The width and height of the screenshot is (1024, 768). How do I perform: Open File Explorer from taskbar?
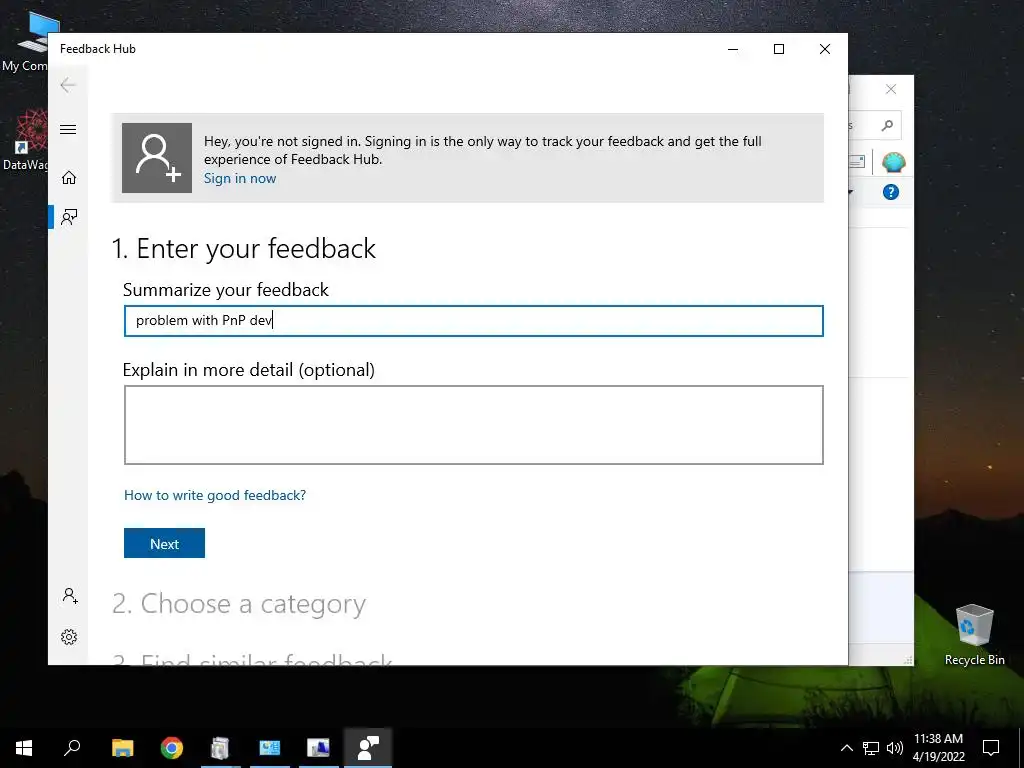coord(122,748)
